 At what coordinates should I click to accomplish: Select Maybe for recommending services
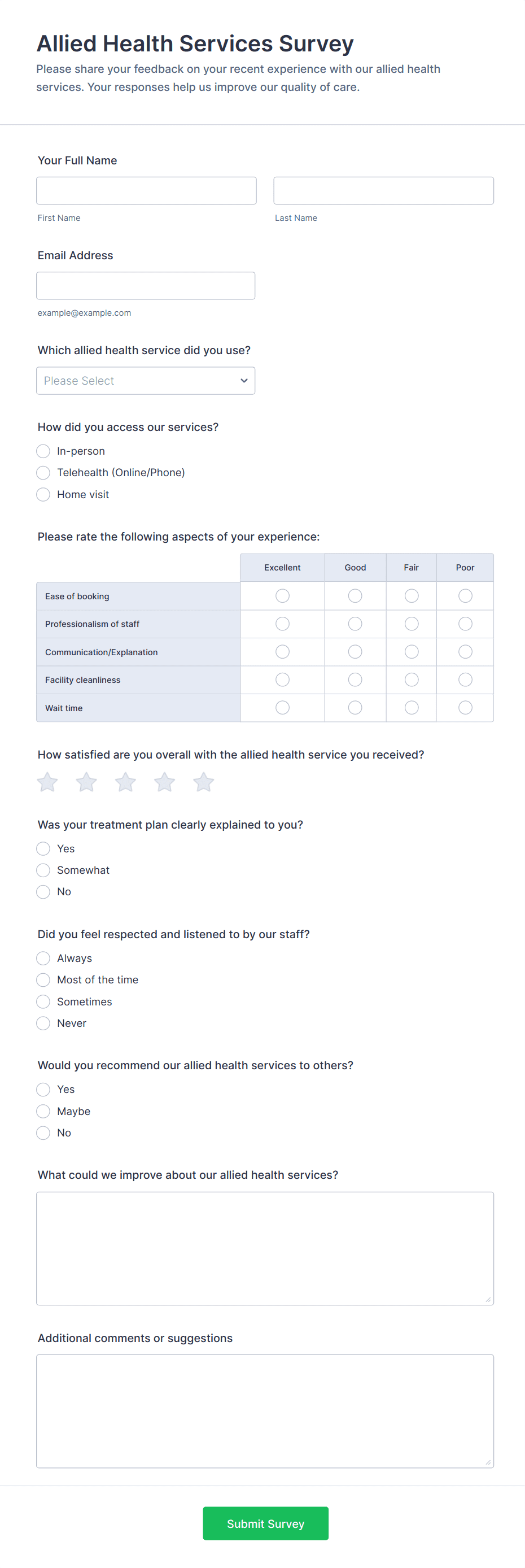(43, 1112)
